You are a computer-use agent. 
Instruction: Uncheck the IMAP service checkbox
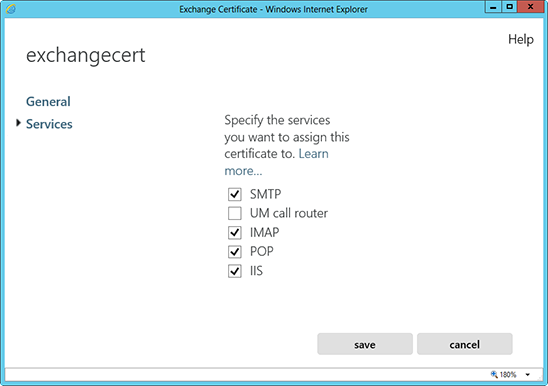click(x=235, y=233)
